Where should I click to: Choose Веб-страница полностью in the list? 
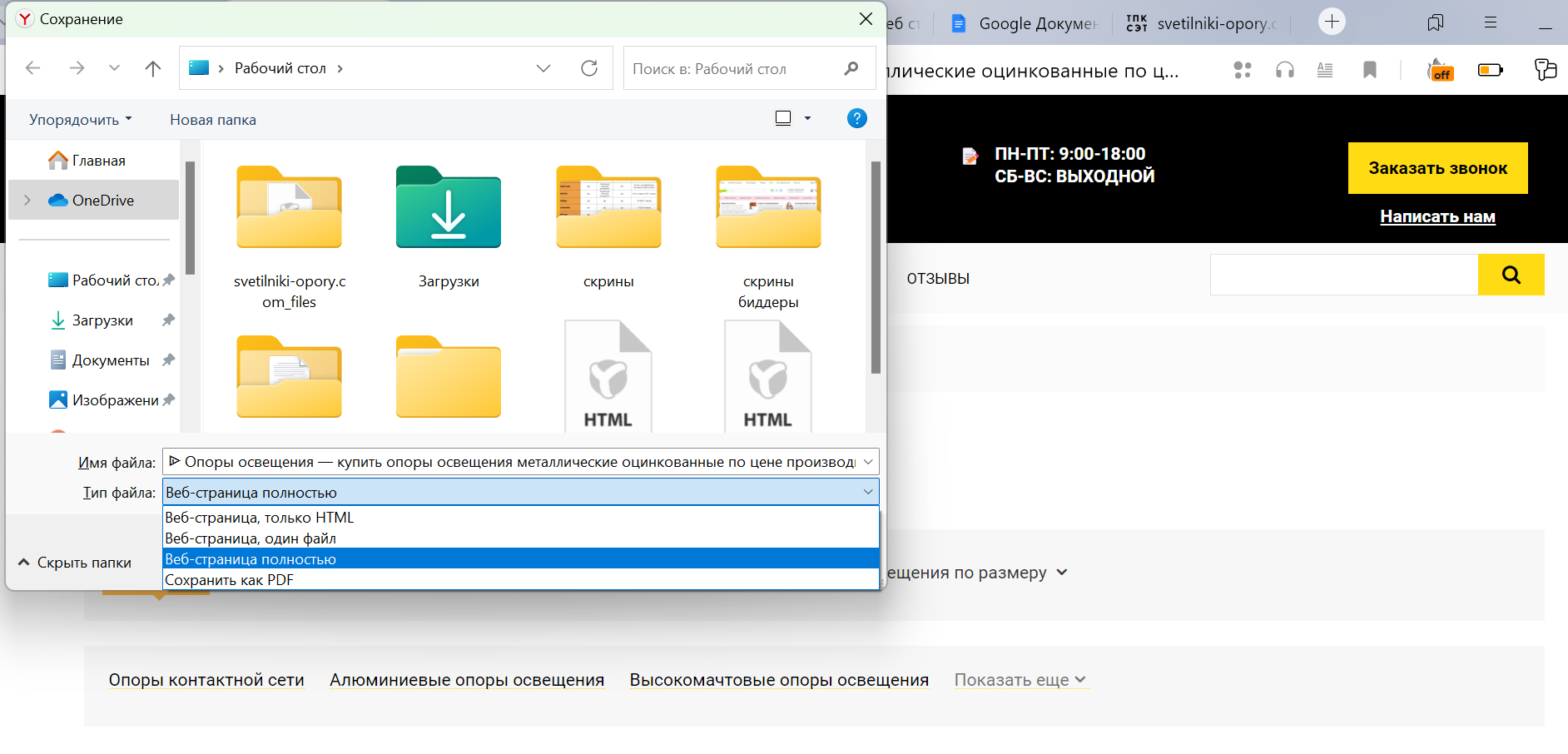point(521,559)
